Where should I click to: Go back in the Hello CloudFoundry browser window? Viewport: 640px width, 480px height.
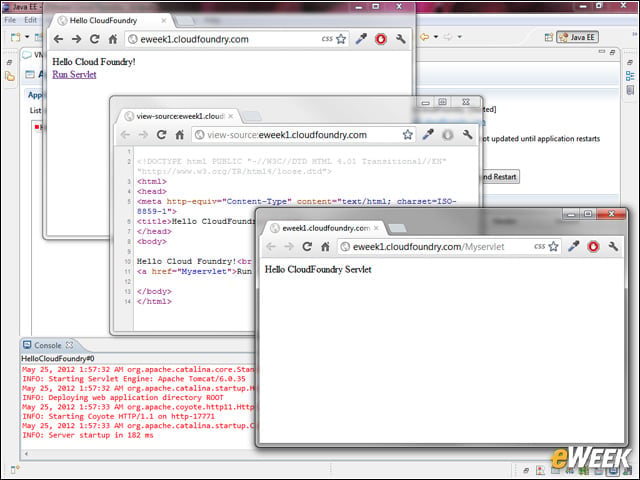click(x=58, y=39)
